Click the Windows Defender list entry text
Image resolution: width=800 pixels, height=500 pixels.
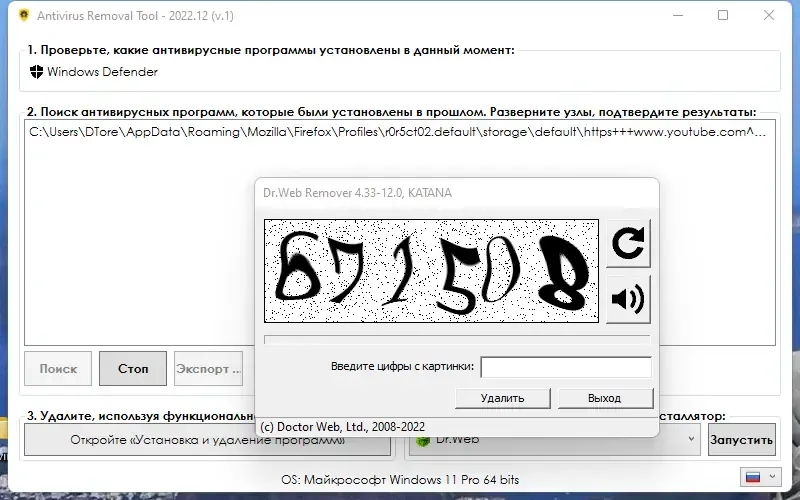103,72
